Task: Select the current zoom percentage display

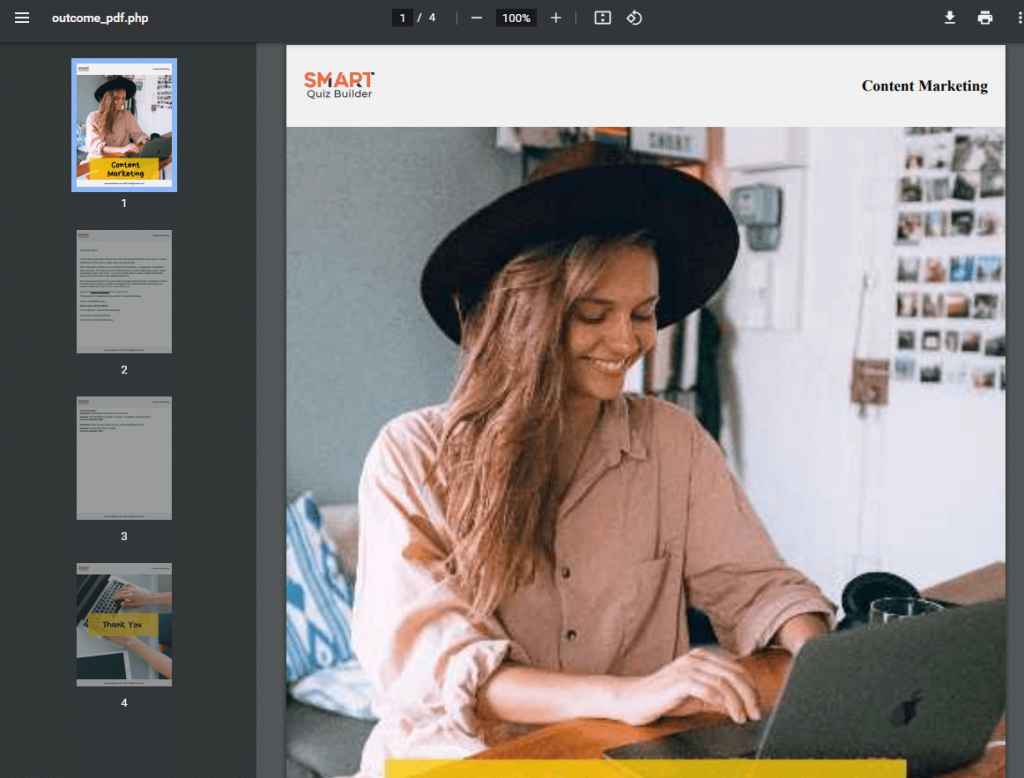Action: [x=515, y=17]
